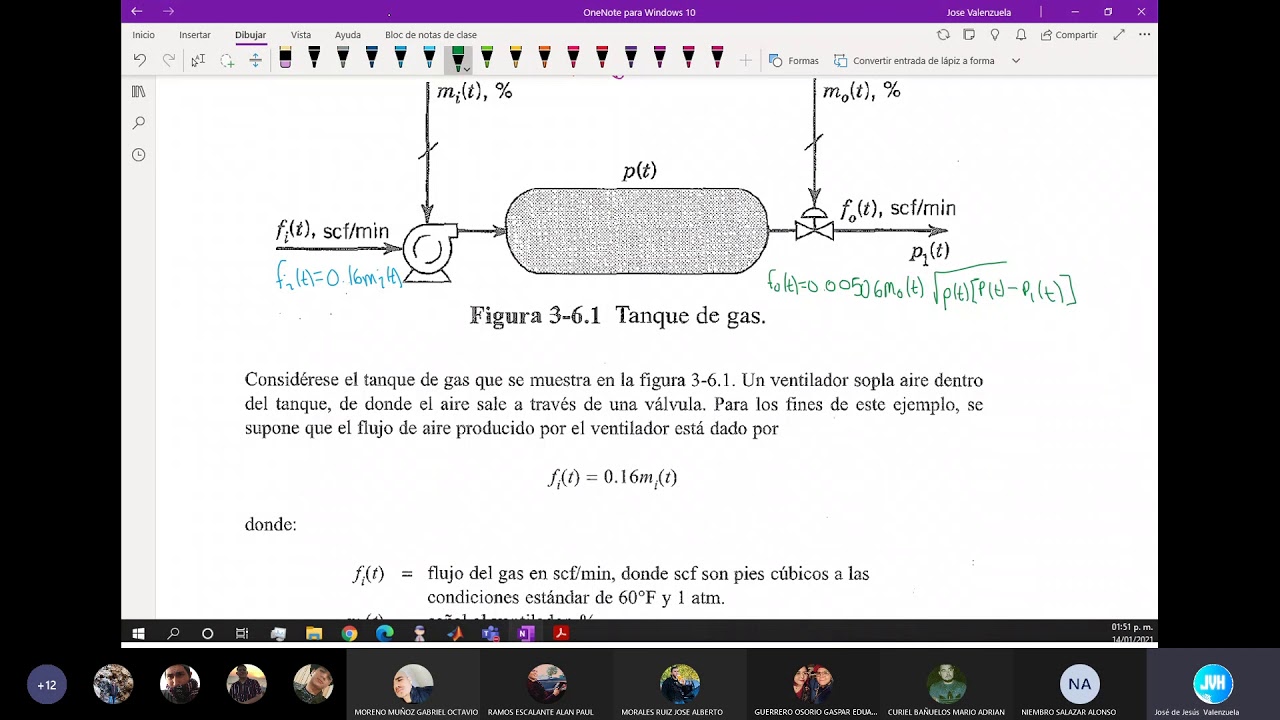
Task: Open the Vista tab
Action: tap(301, 35)
